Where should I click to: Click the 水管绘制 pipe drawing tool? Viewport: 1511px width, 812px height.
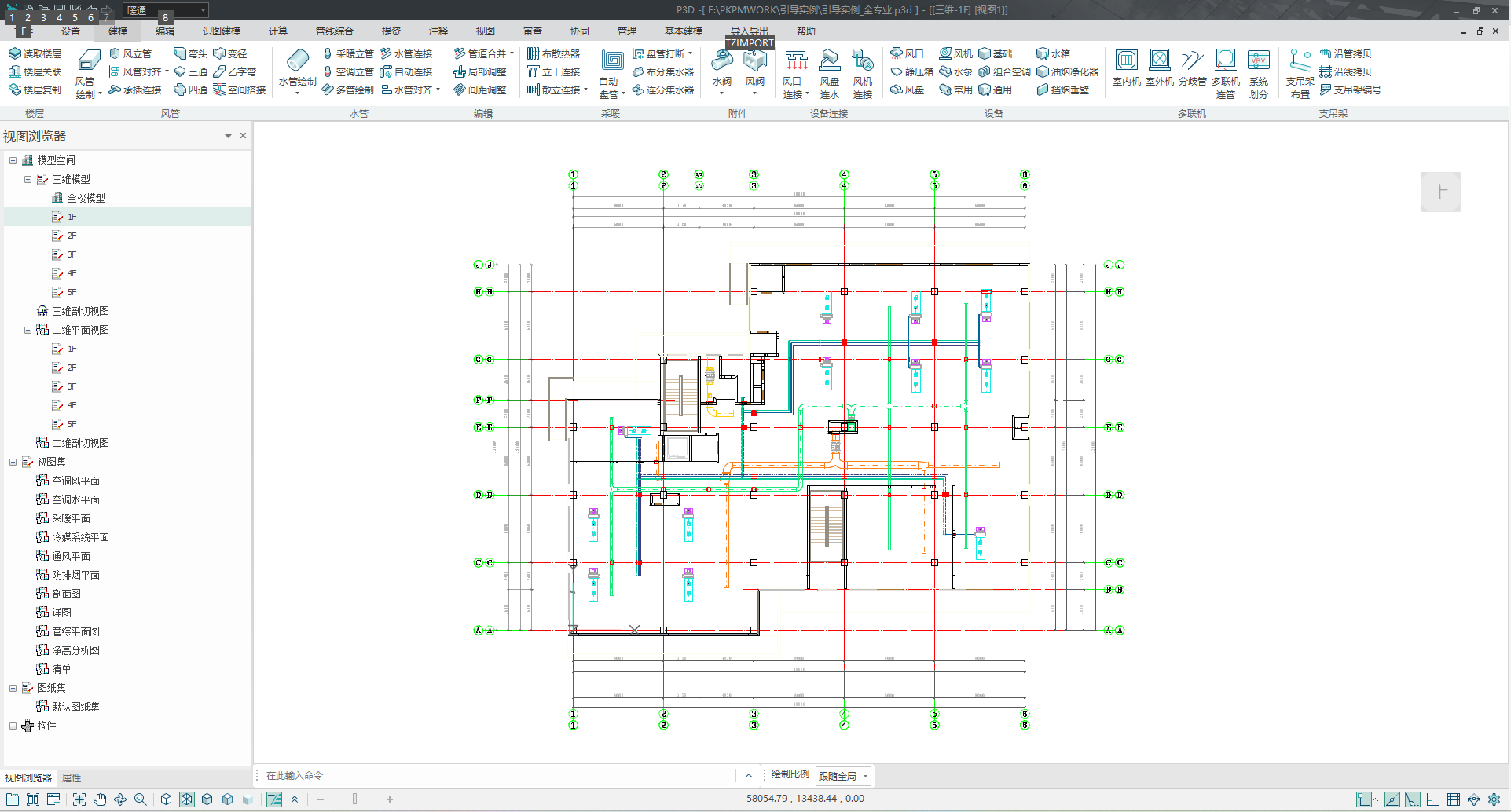pos(297,69)
